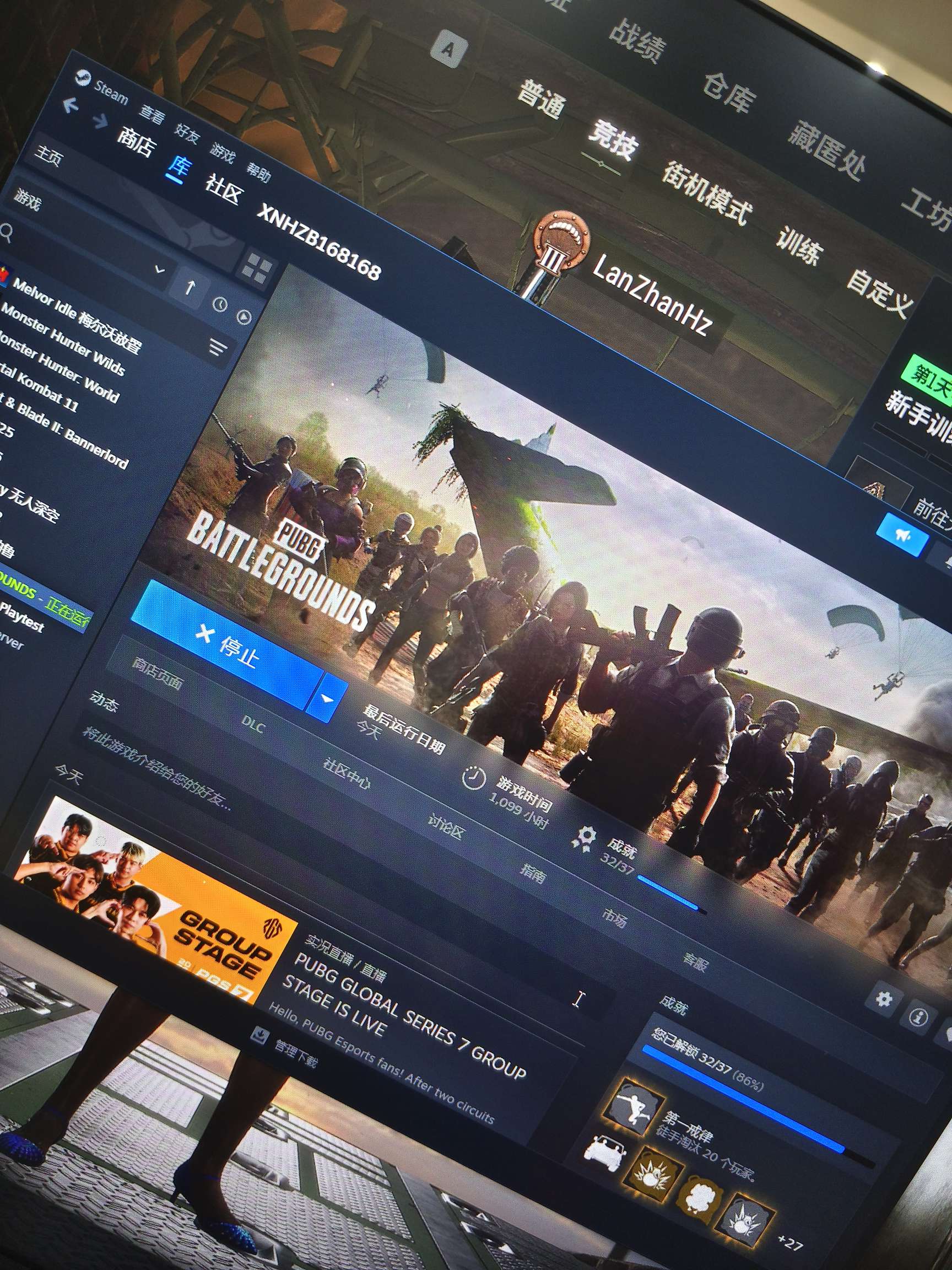This screenshot has height=1270, width=952.
Task: Click the library search magnifier icon
Action: pos(6,233)
